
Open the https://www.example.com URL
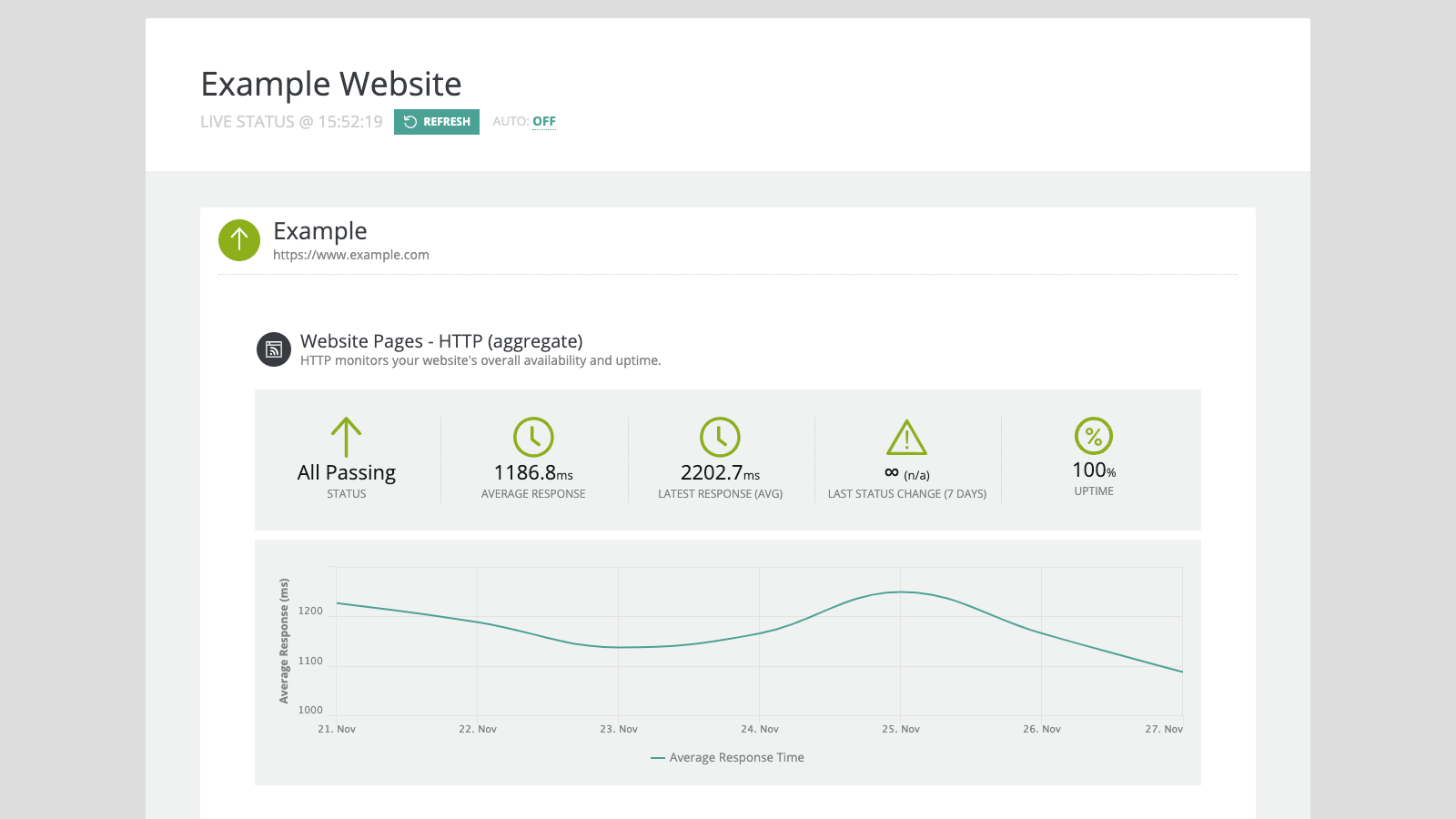coord(351,255)
